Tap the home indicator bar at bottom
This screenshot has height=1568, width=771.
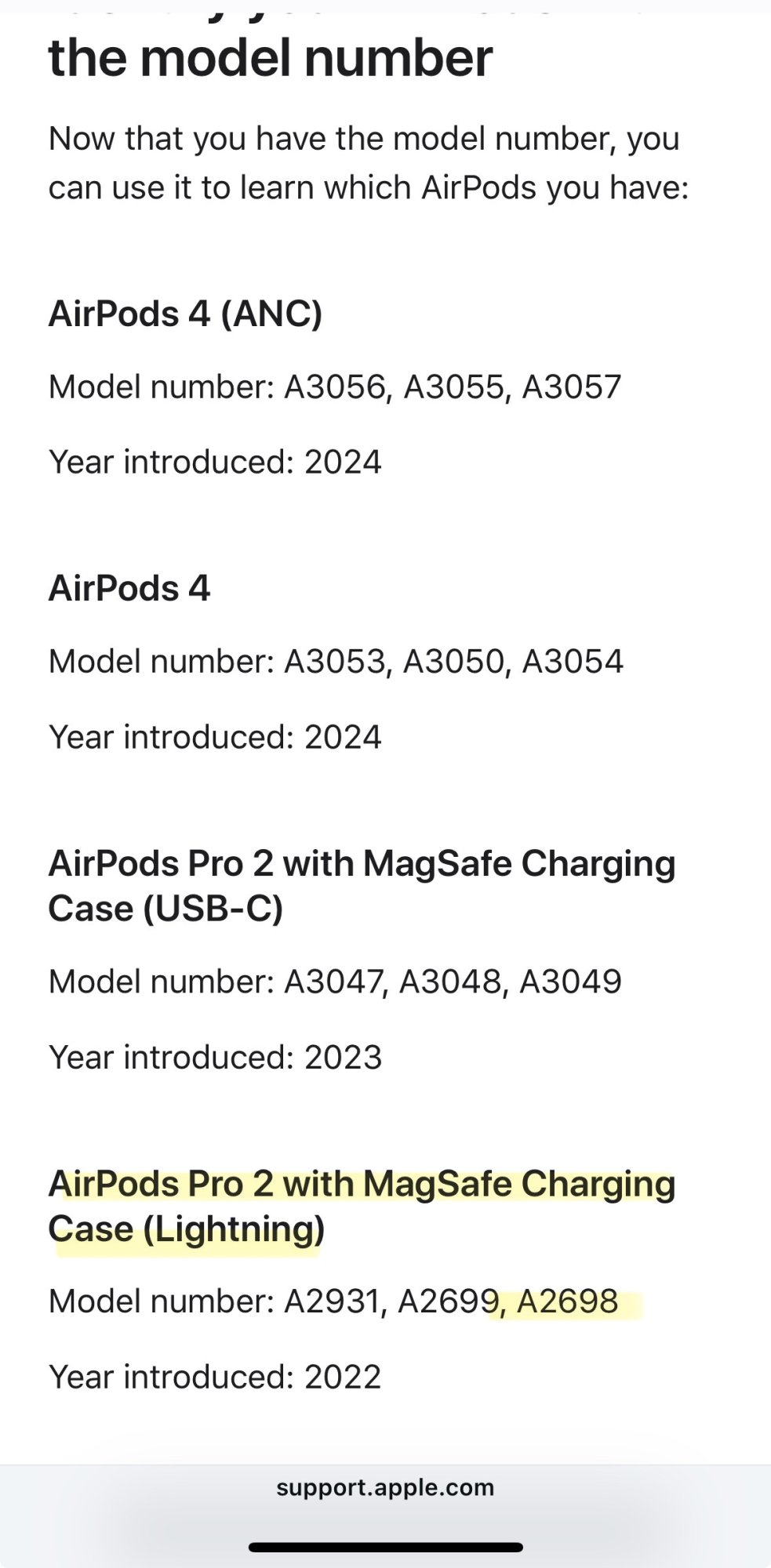tap(385, 1548)
